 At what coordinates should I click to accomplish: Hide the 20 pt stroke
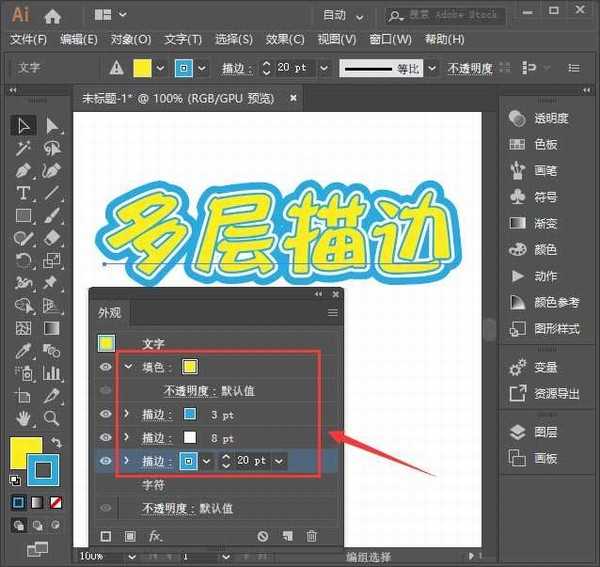pyautogui.click(x=106, y=461)
